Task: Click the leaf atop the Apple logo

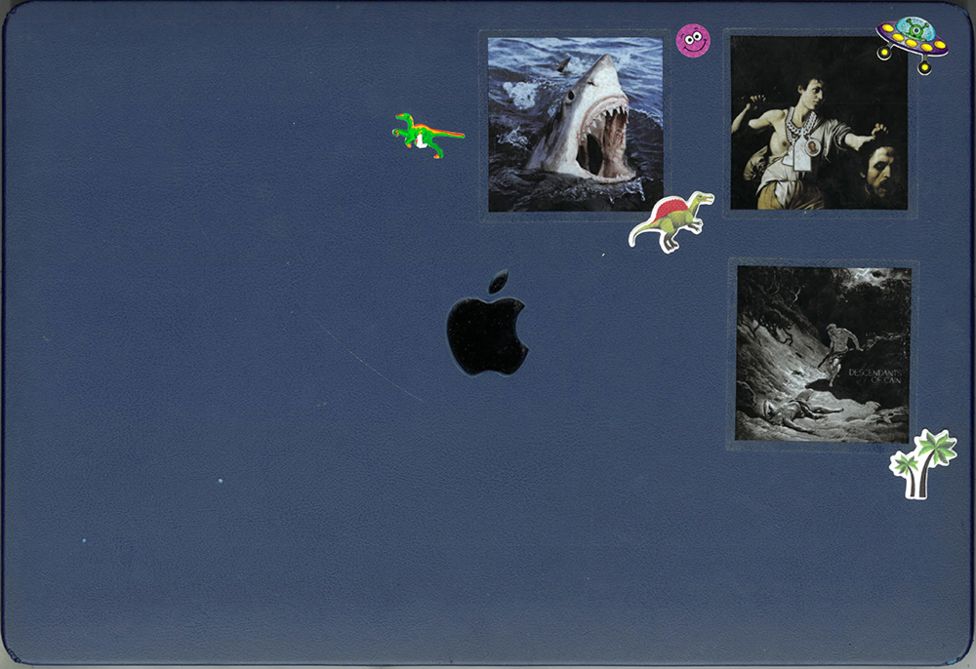Action: [498, 282]
